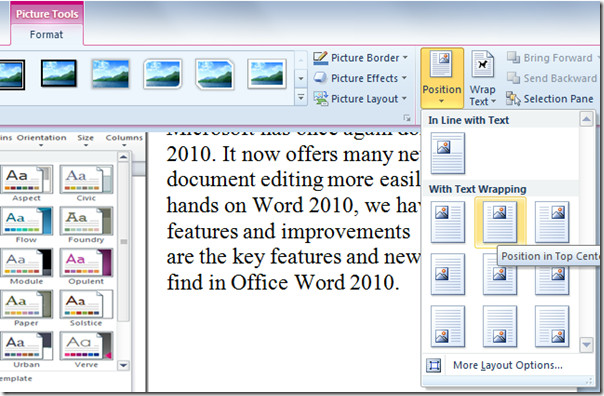Viewport: 604px width, 396px height.
Task: Click Send Backward button
Action: [x=552, y=78]
